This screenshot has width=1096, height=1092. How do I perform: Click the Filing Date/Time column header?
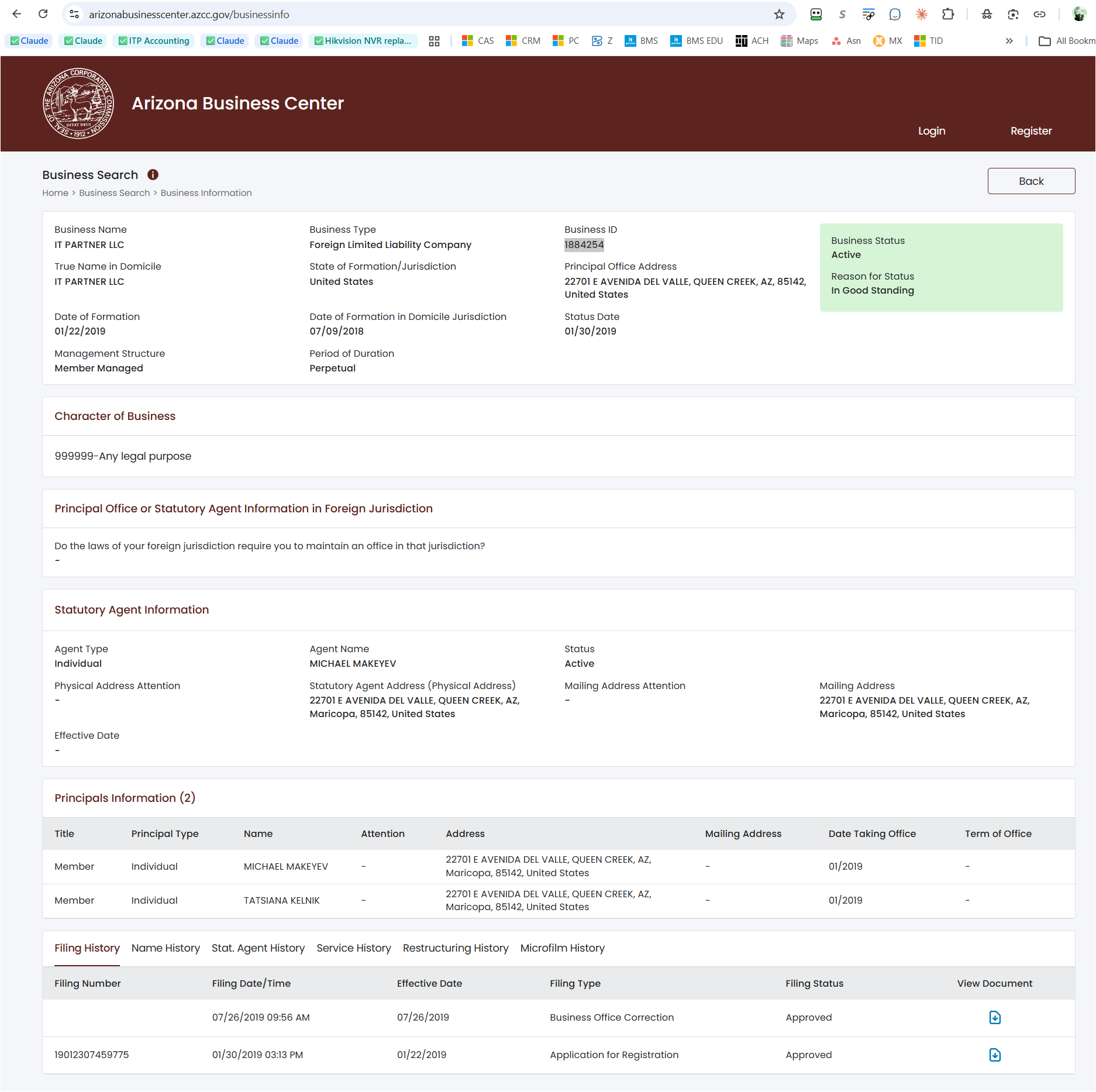(251, 984)
